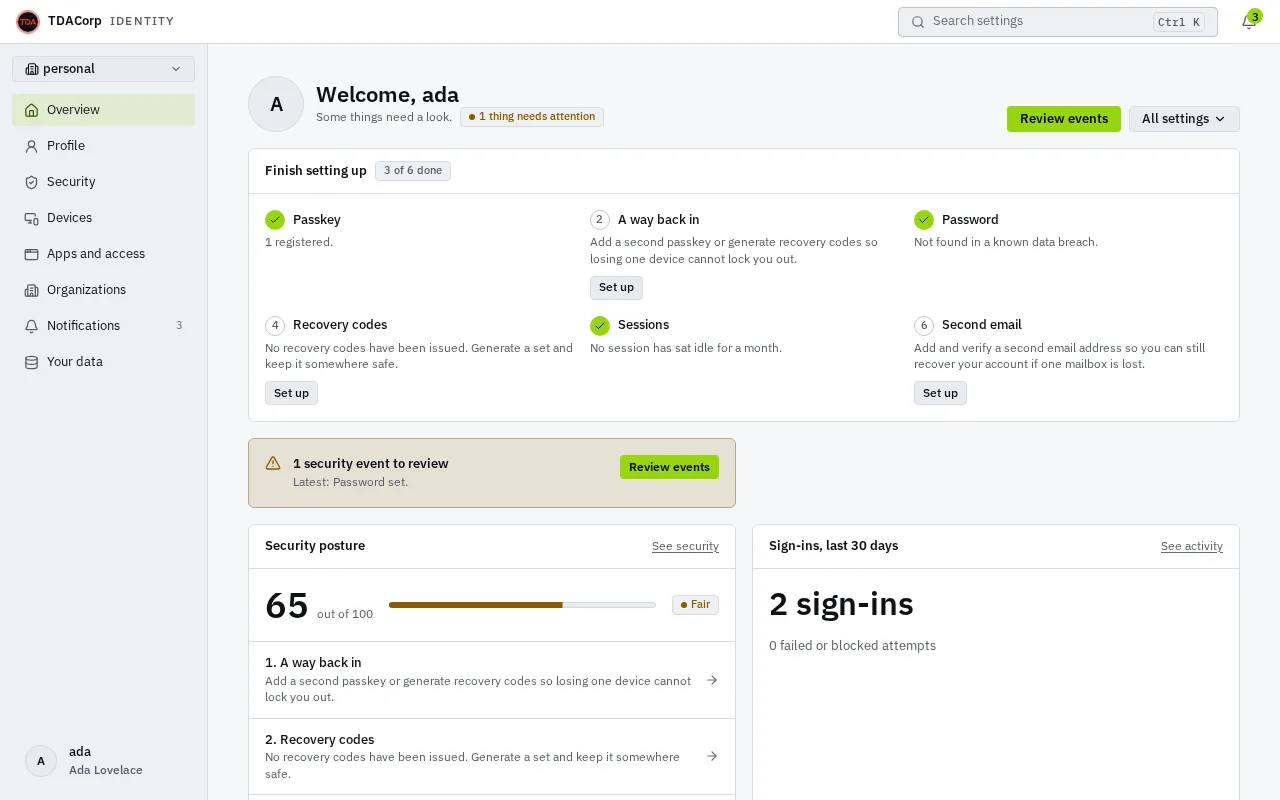Click arrow beside 1. A way back in
This screenshot has height=800, width=1280.
pos(712,680)
